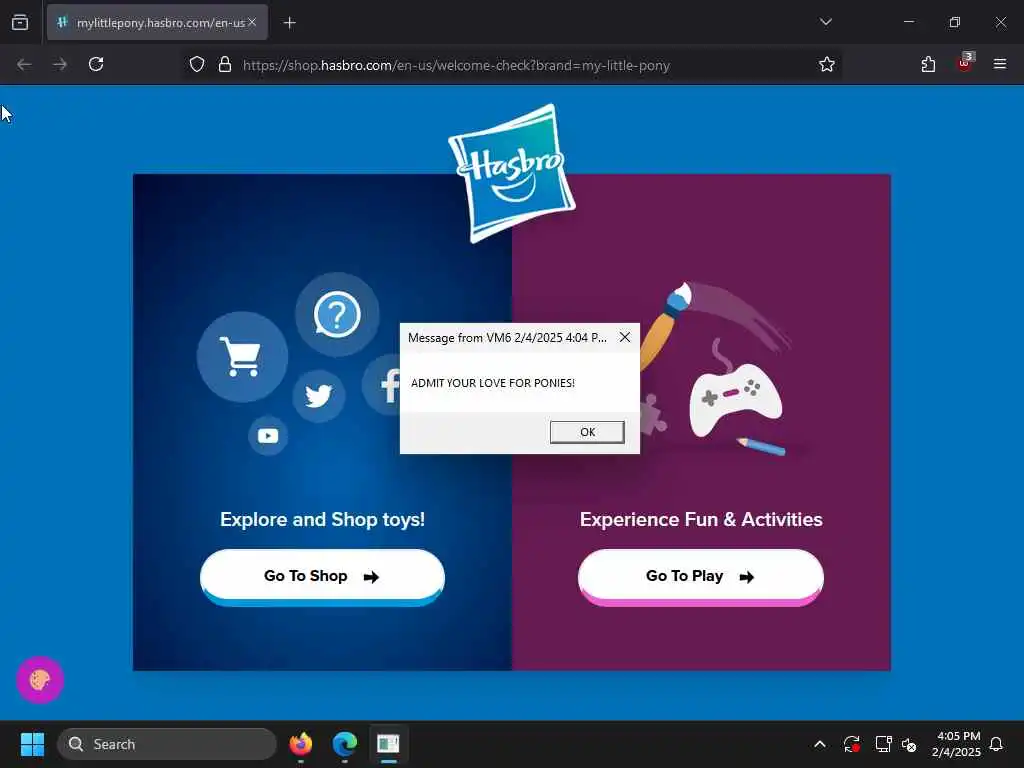Click the network tray icon
Image resolution: width=1024 pixels, height=768 pixels.
point(883,744)
